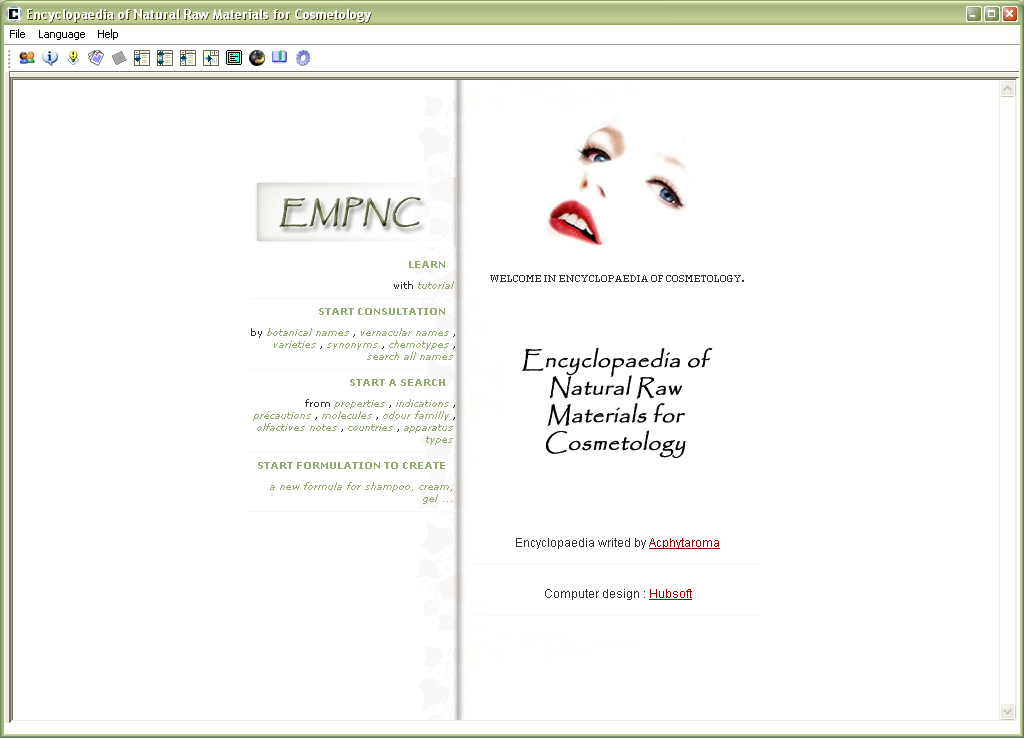Search from properties link
Viewport: 1024px width, 738px height.
click(x=359, y=404)
